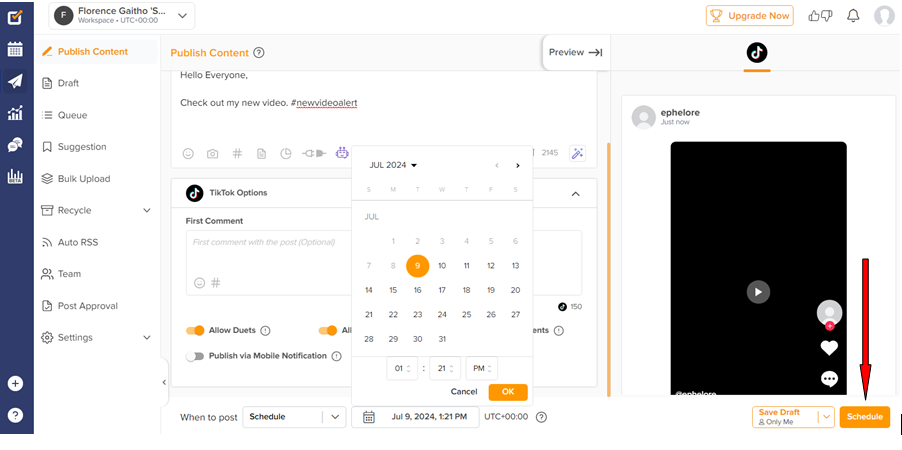Screen dimensions: 902x450
Task: Expand the Settings menu chevron
Action: (x=147, y=338)
